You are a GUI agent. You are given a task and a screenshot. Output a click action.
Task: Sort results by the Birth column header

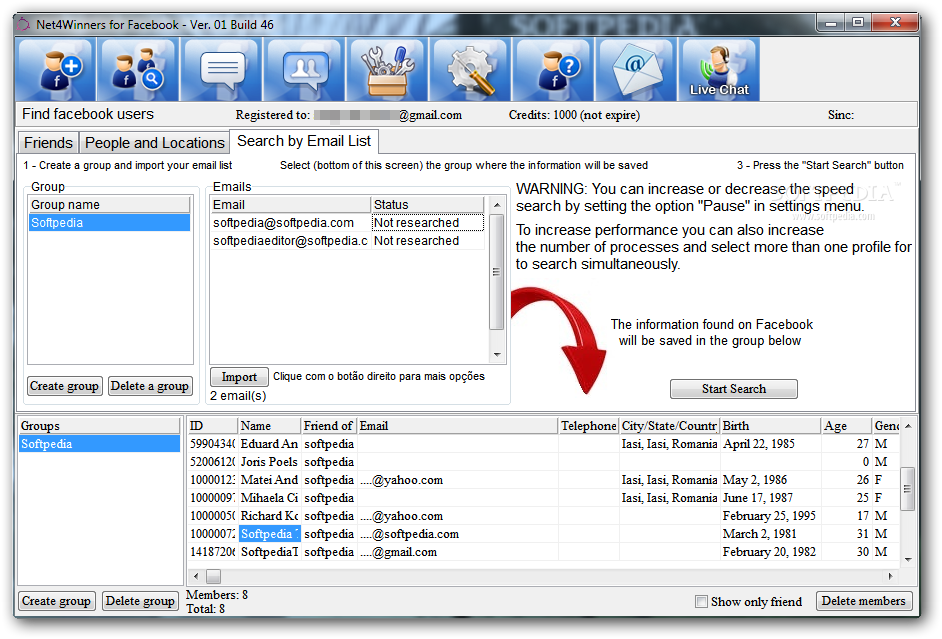point(770,426)
